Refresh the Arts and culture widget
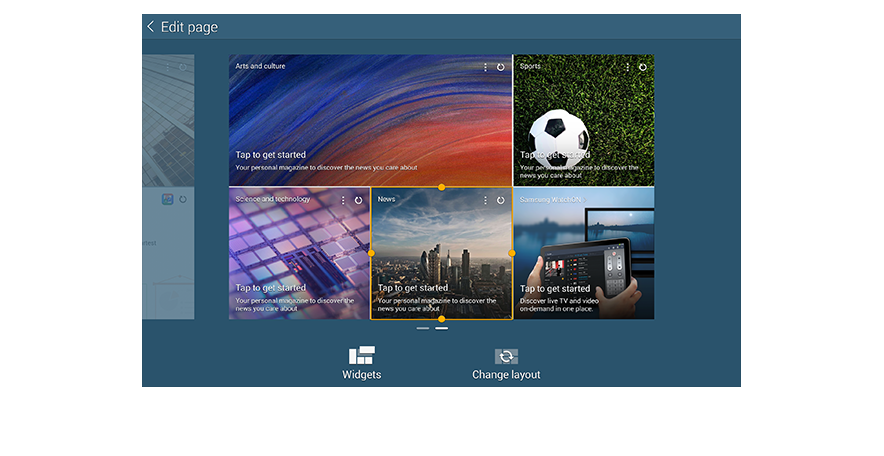The width and height of the screenshot is (884, 456). click(501, 67)
